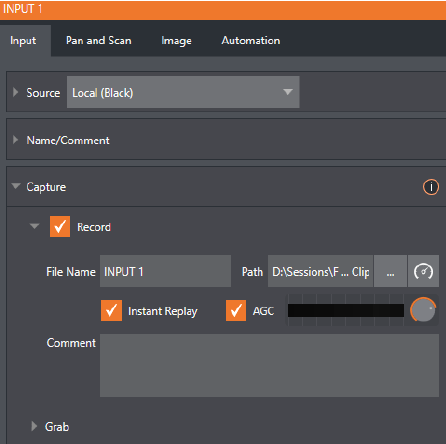446x444 pixels.
Task: Open the Source dropdown list
Action: (183, 92)
